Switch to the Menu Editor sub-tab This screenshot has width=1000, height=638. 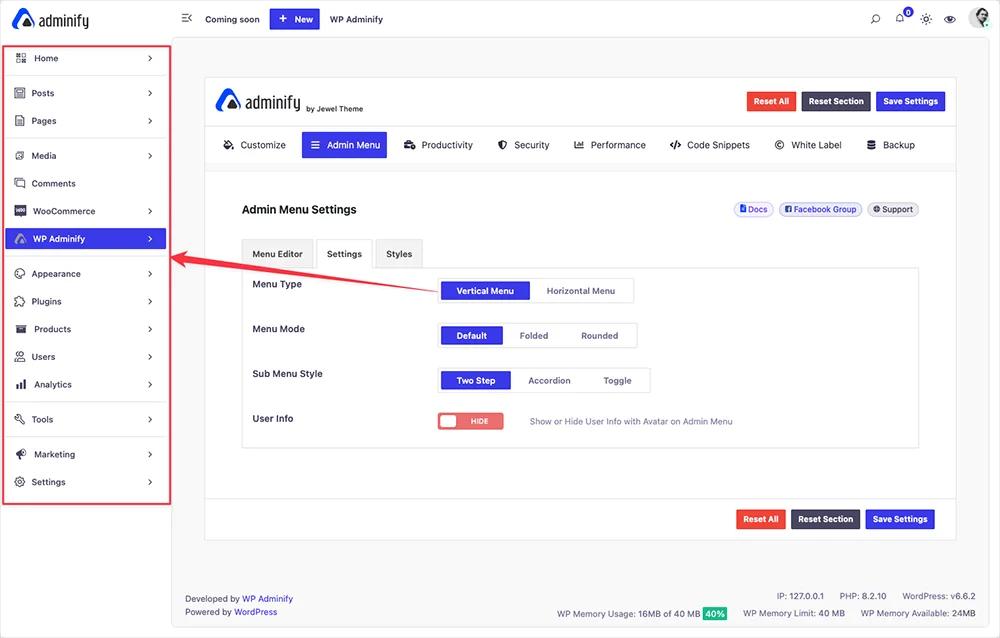(x=277, y=254)
